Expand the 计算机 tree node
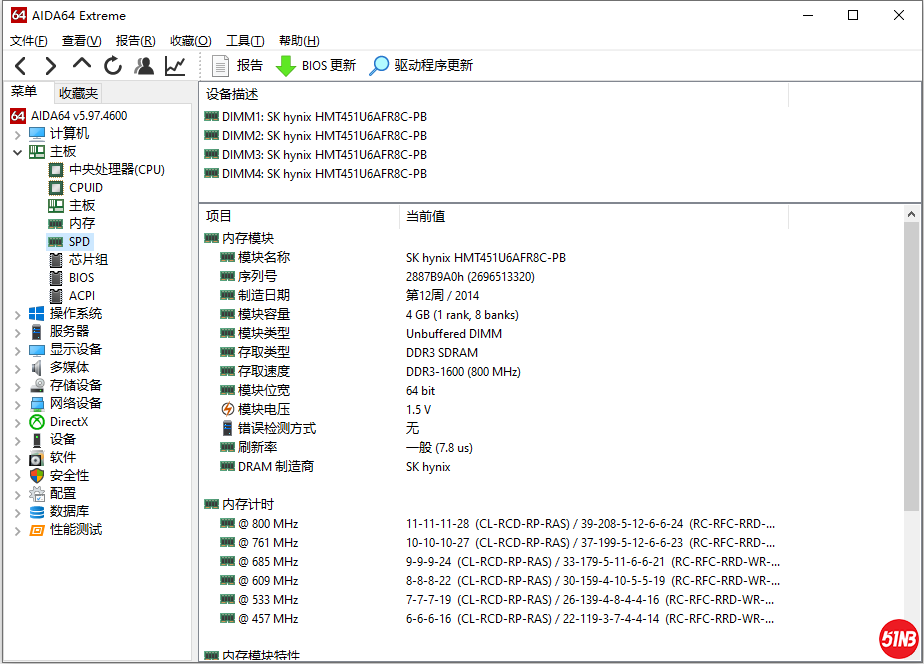Viewport: 924px width, 664px height. pos(17,134)
